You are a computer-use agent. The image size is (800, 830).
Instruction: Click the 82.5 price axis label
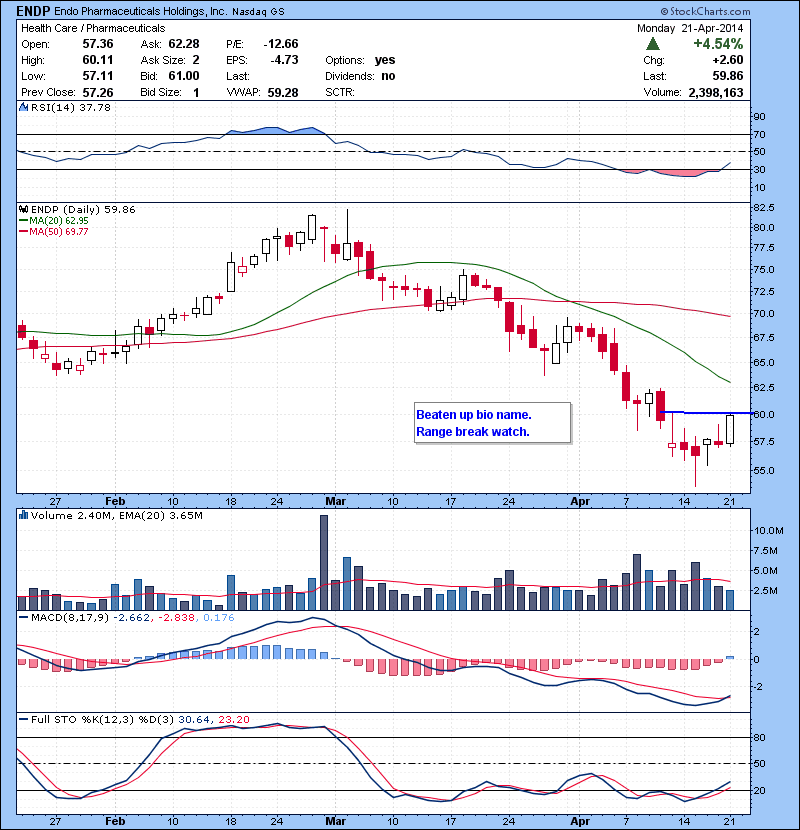(x=763, y=208)
